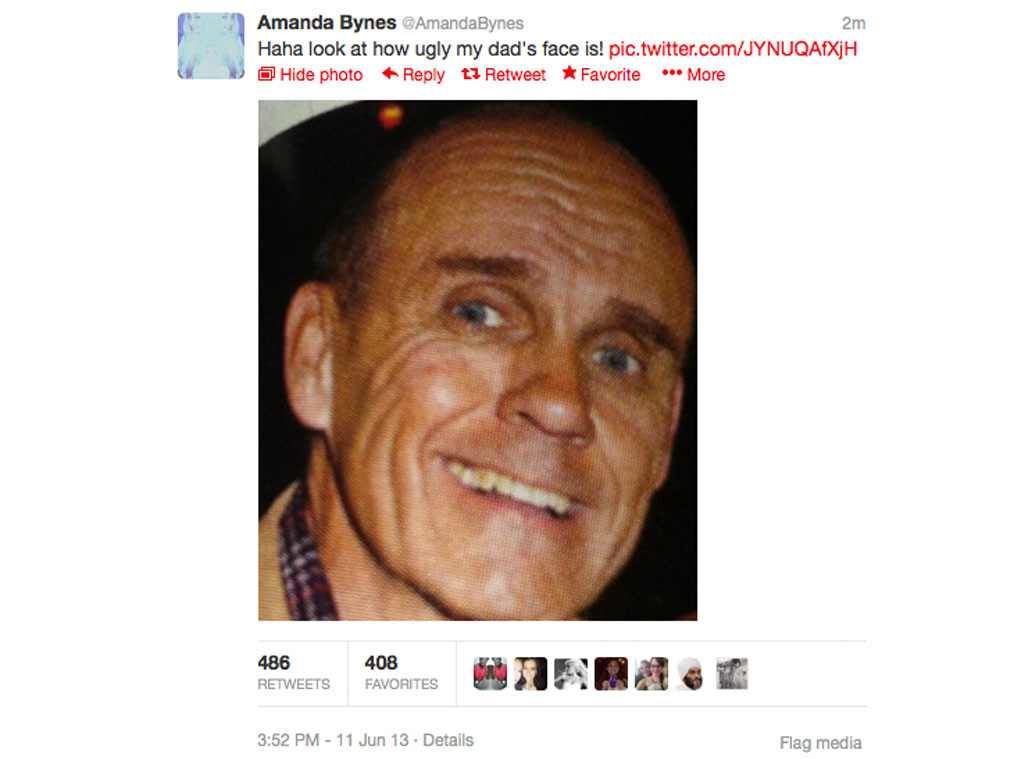Click the 2m tweet timestamp
The height and width of the screenshot is (759, 1024).
[854, 24]
